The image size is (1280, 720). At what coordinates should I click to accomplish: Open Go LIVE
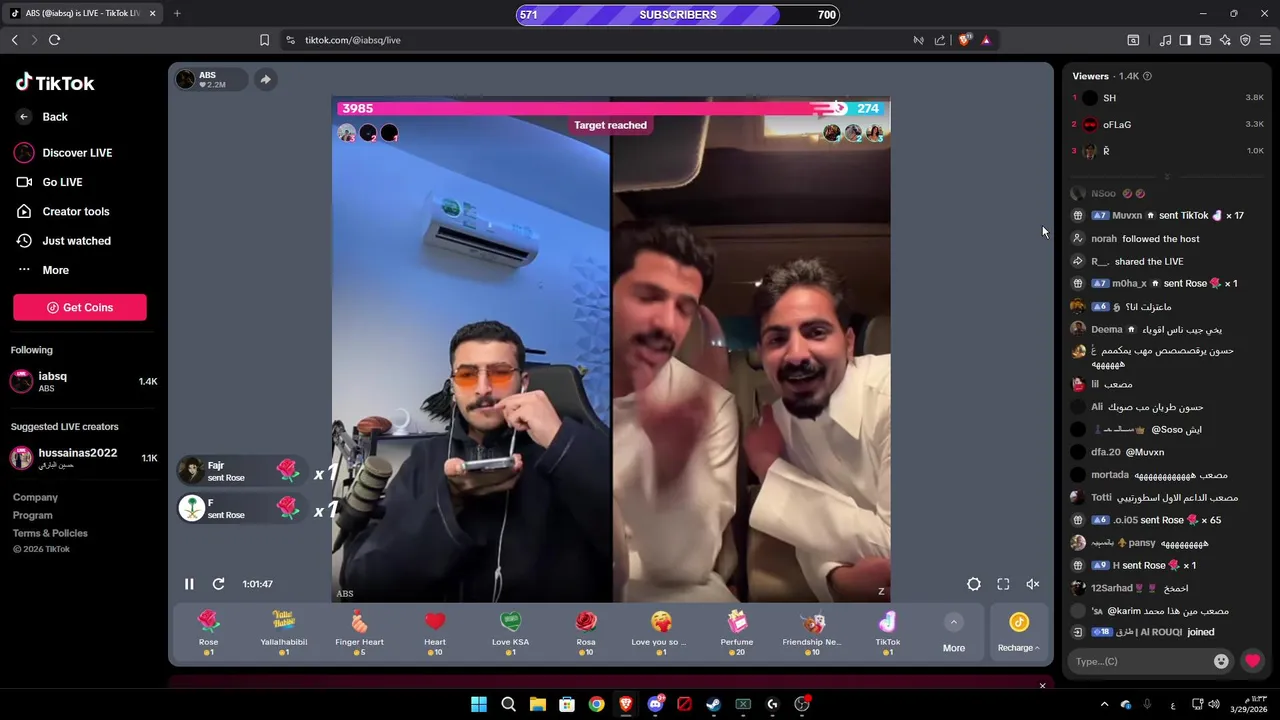point(49,182)
